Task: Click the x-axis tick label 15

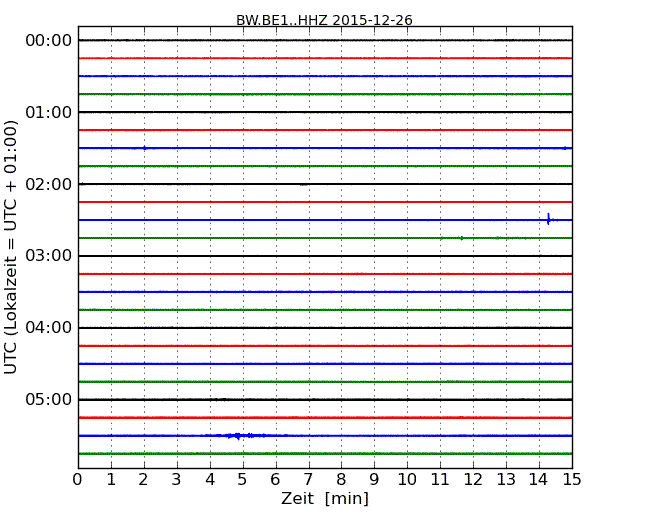Action: pyautogui.click(x=572, y=480)
